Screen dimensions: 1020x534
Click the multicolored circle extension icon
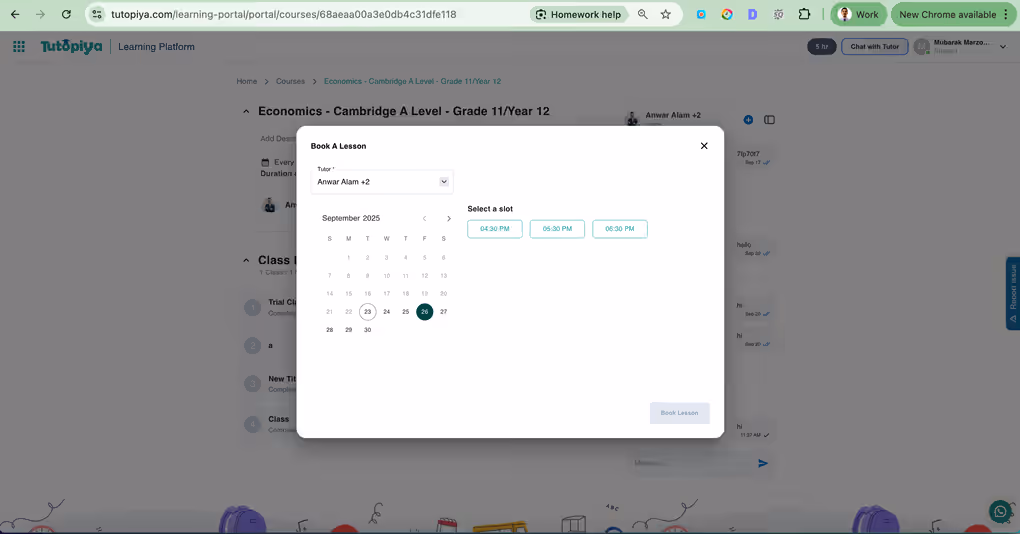pyautogui.click(x=727, y=14)
